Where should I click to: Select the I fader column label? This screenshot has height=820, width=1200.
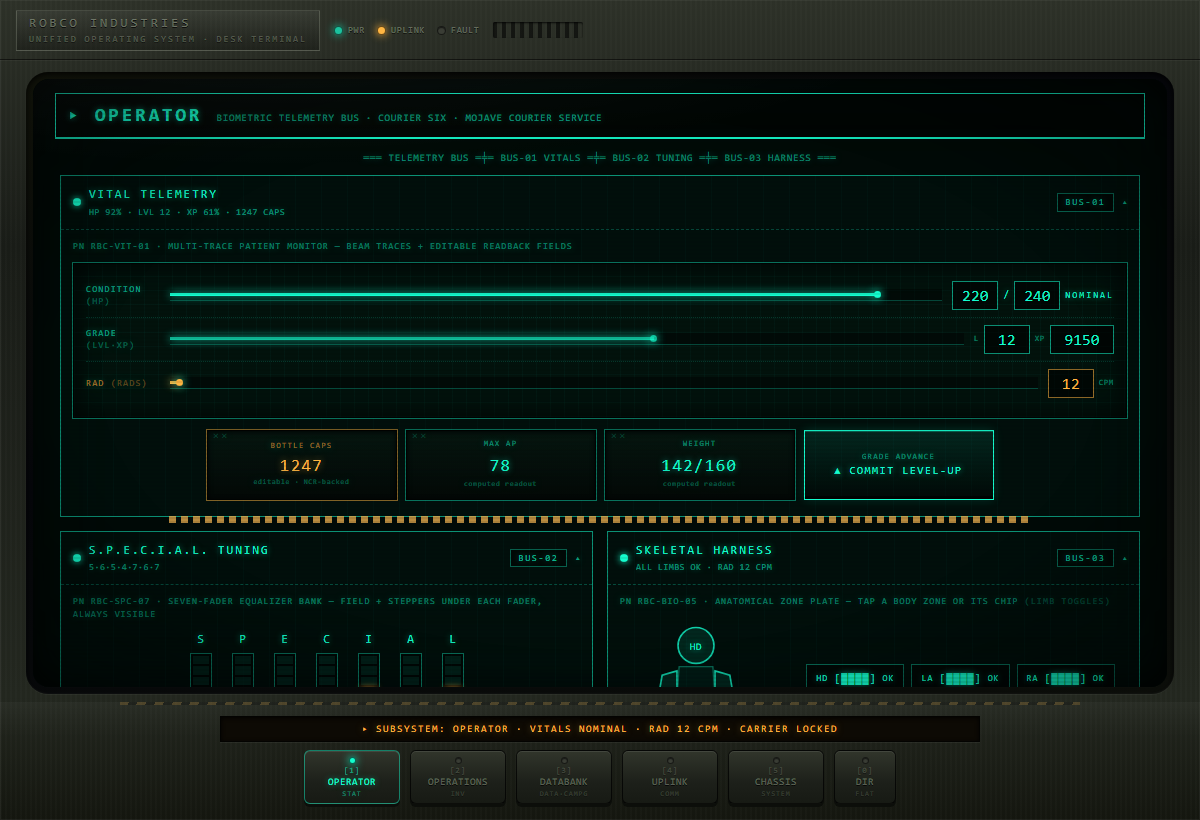pos(369,639)
